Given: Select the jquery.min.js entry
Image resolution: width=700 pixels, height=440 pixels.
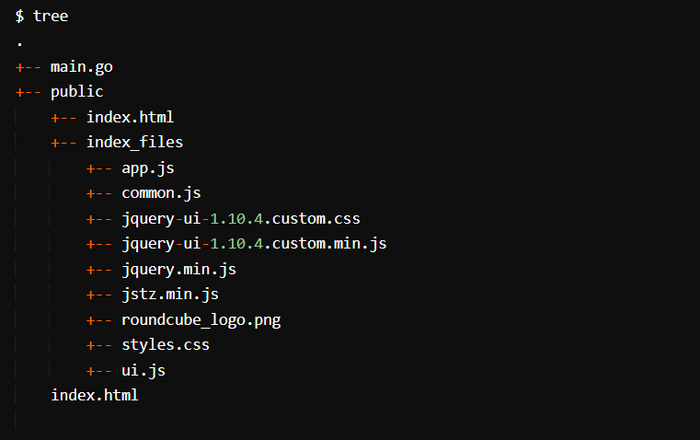Looking at the screenshot, I should (179, 270).
